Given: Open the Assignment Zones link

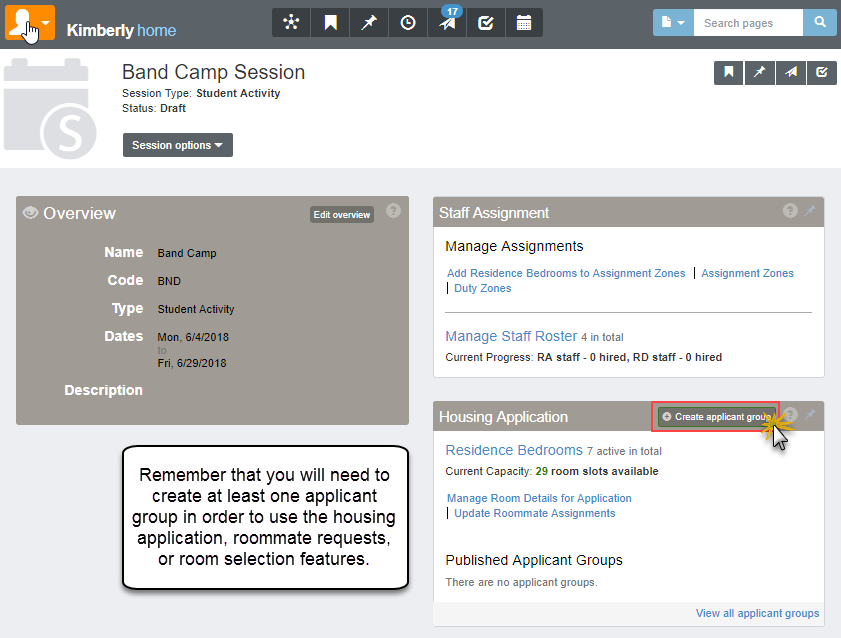Looking at the screenshot, I should click(x=747, y=273).
